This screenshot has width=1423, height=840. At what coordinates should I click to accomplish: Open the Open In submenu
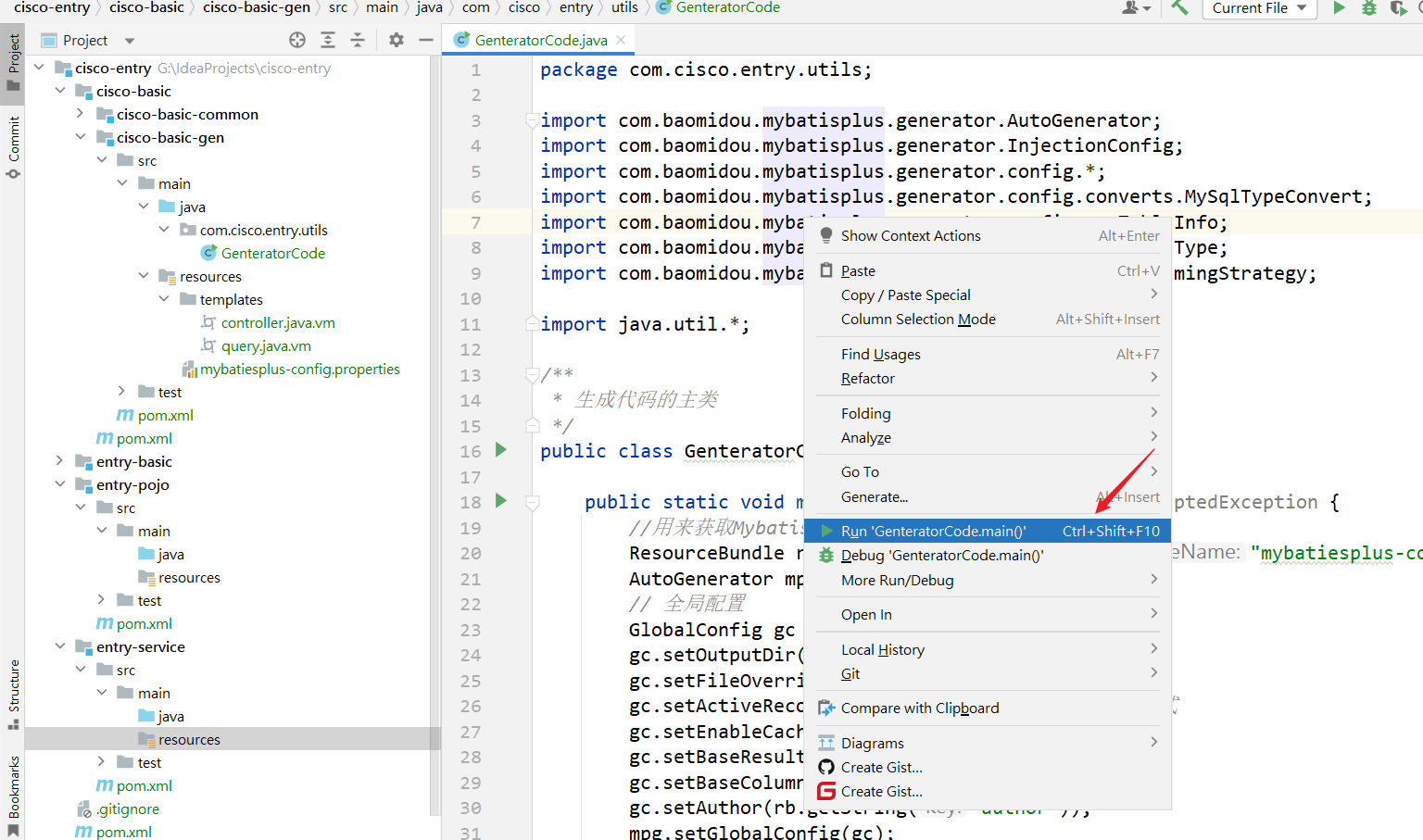[x=988, y=615]
